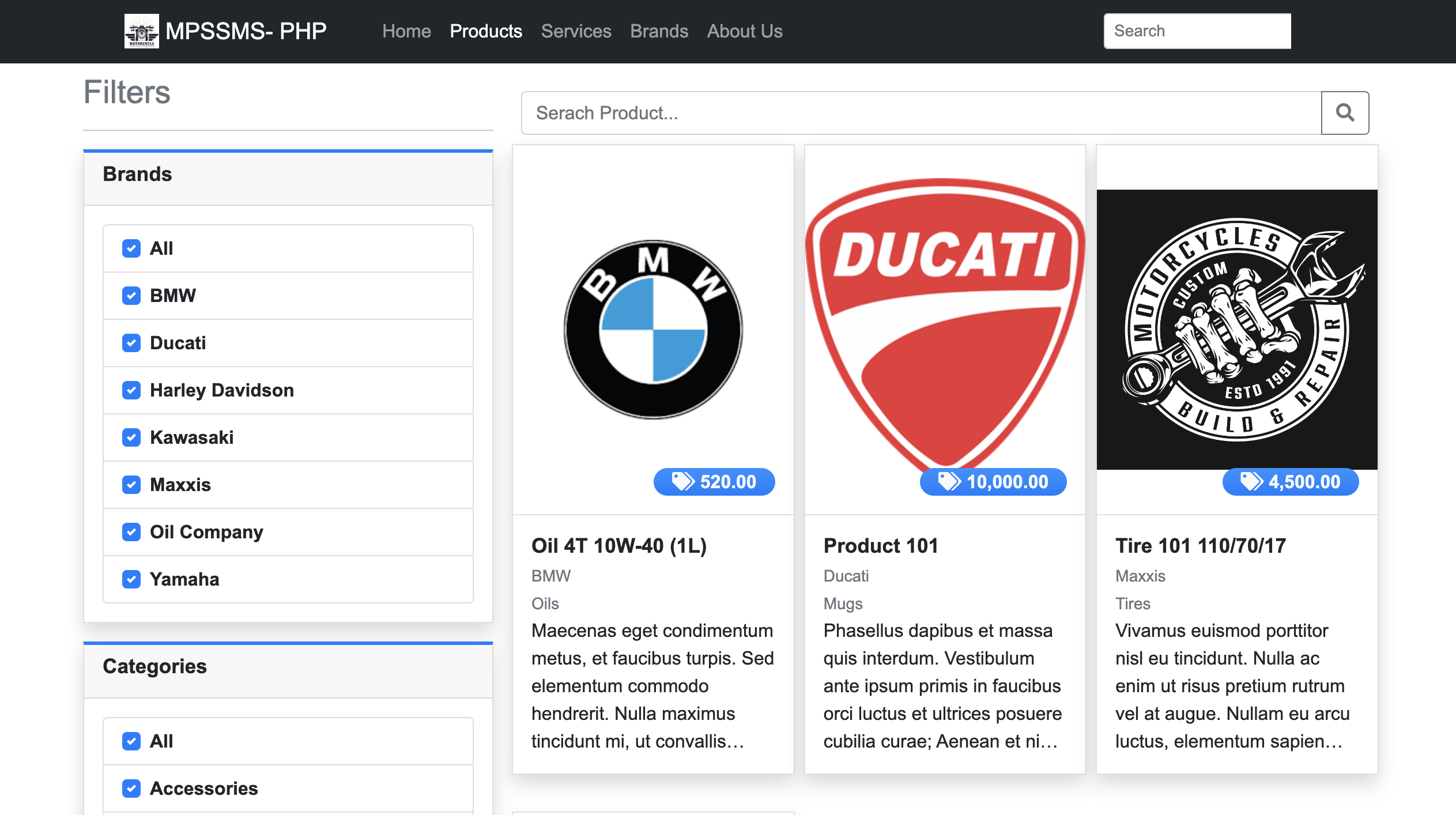Image resolution: width=1456 pixels, height=815 pixels.
Task: Click the Maxxis brand text under Tire 101
Action: tap(1140, 576)
